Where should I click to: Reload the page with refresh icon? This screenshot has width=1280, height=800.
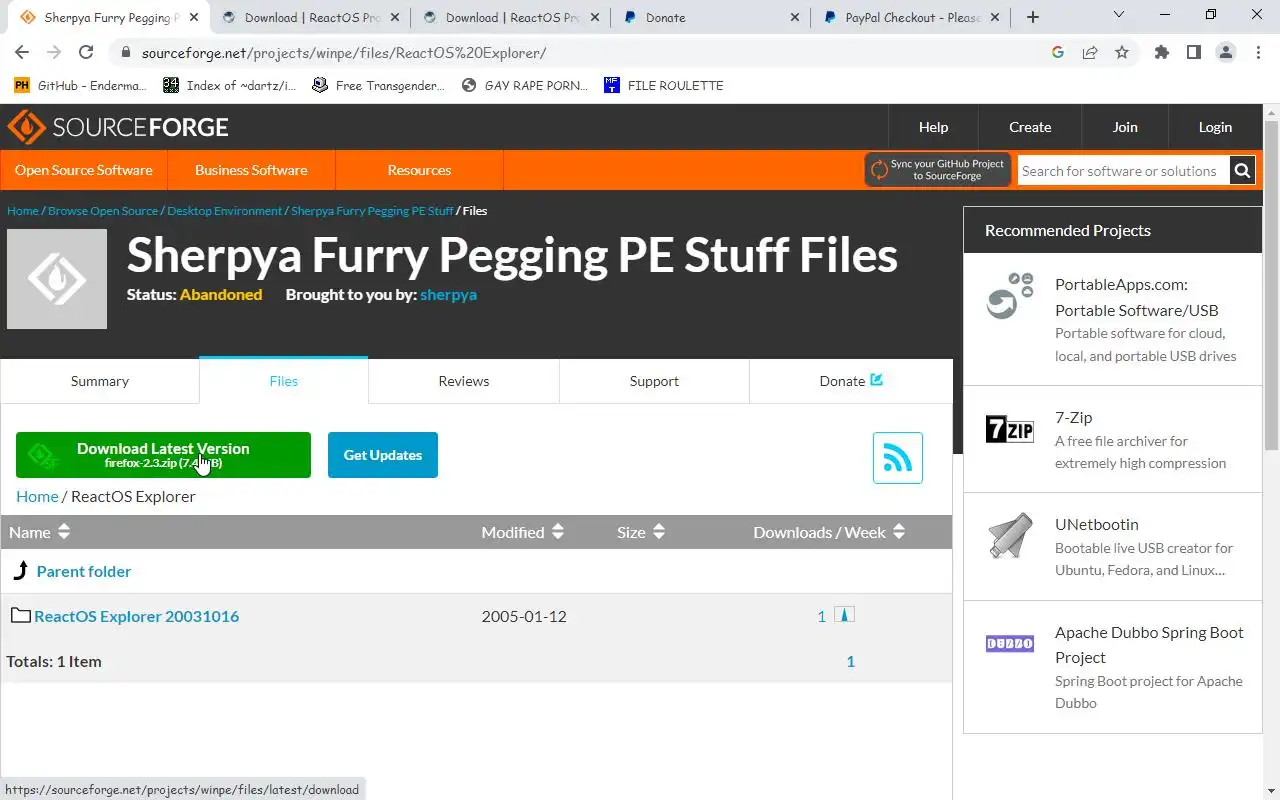(x=86, y=53)
